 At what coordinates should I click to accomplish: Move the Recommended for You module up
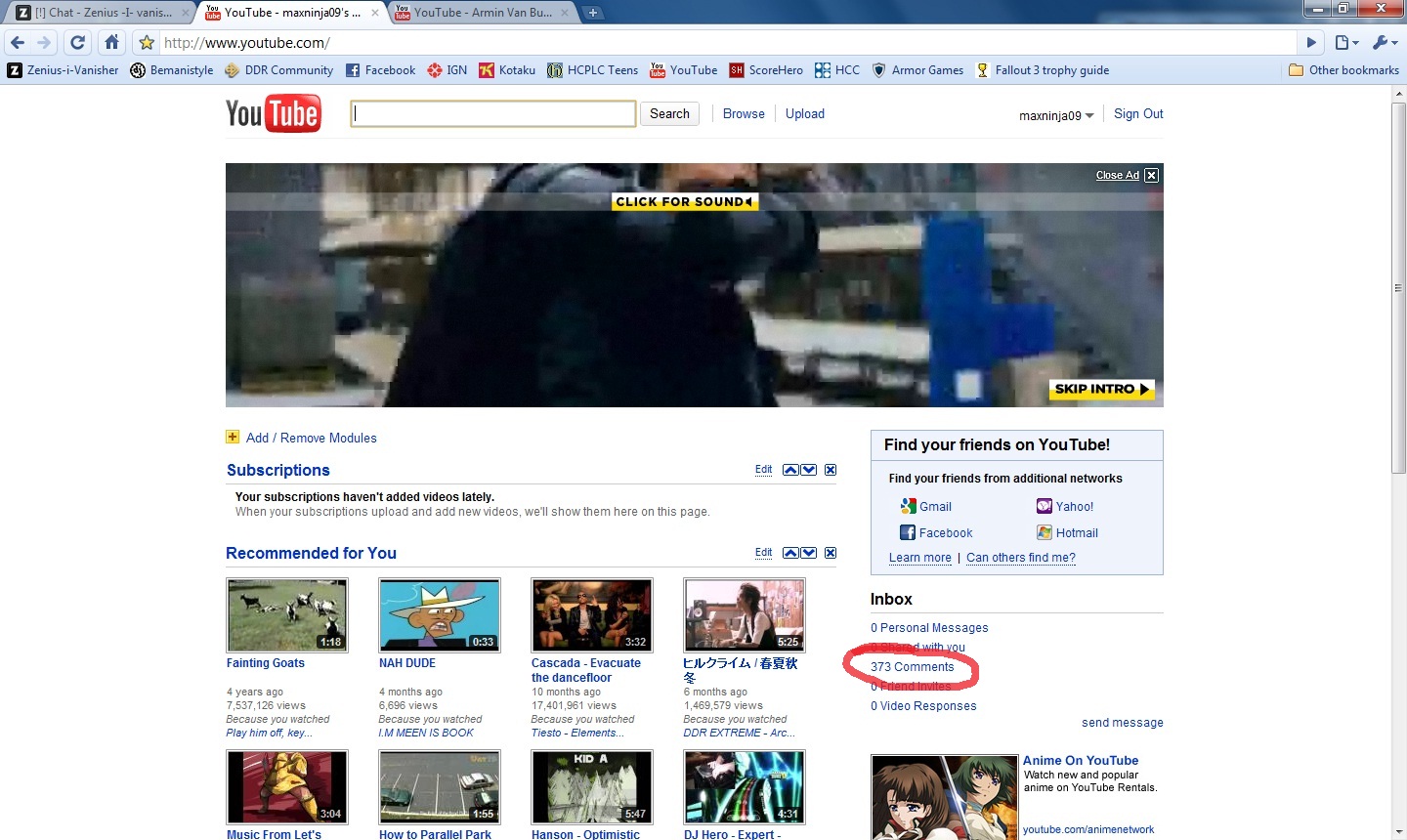[790, 553]
